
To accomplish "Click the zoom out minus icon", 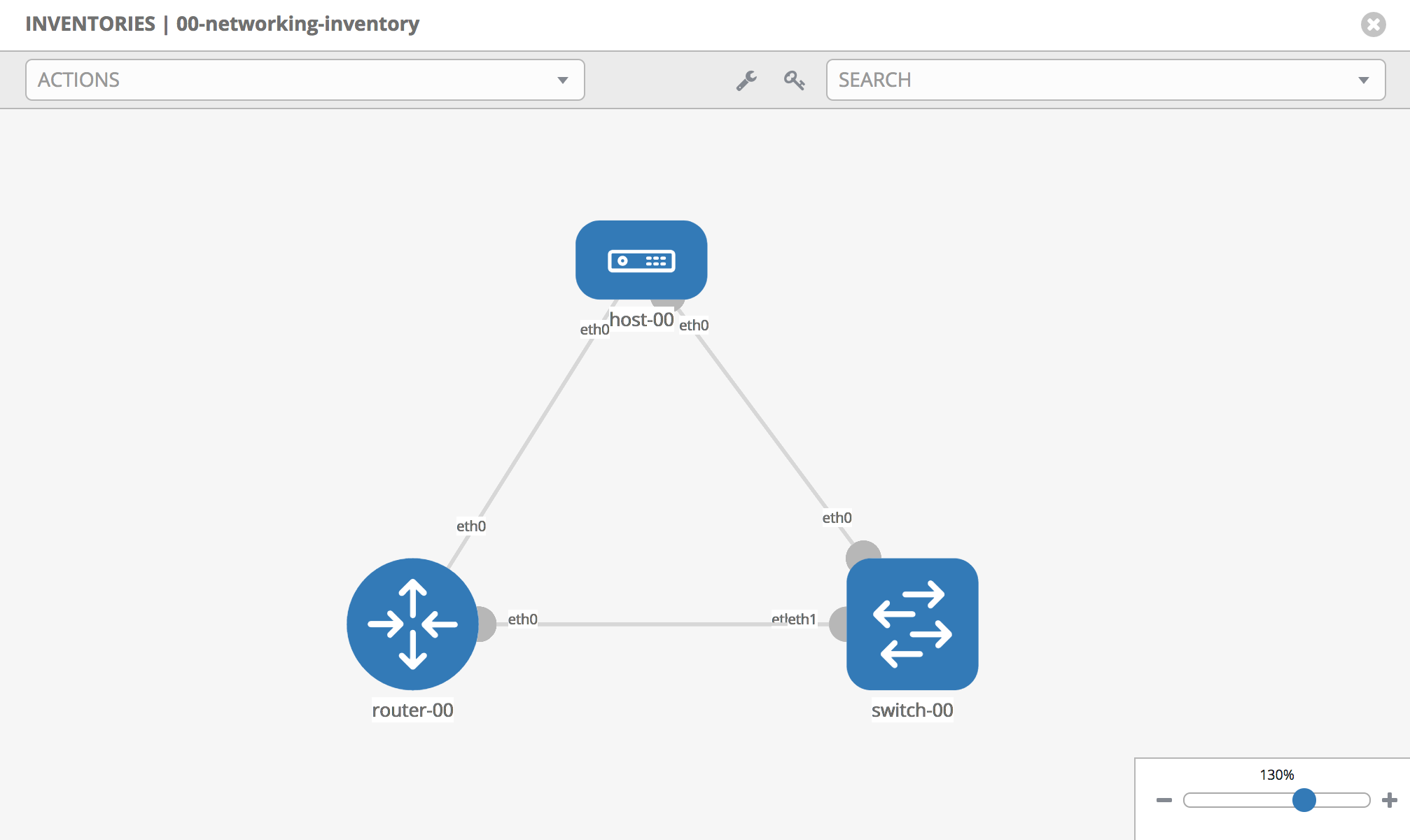I will point(1164,800).
